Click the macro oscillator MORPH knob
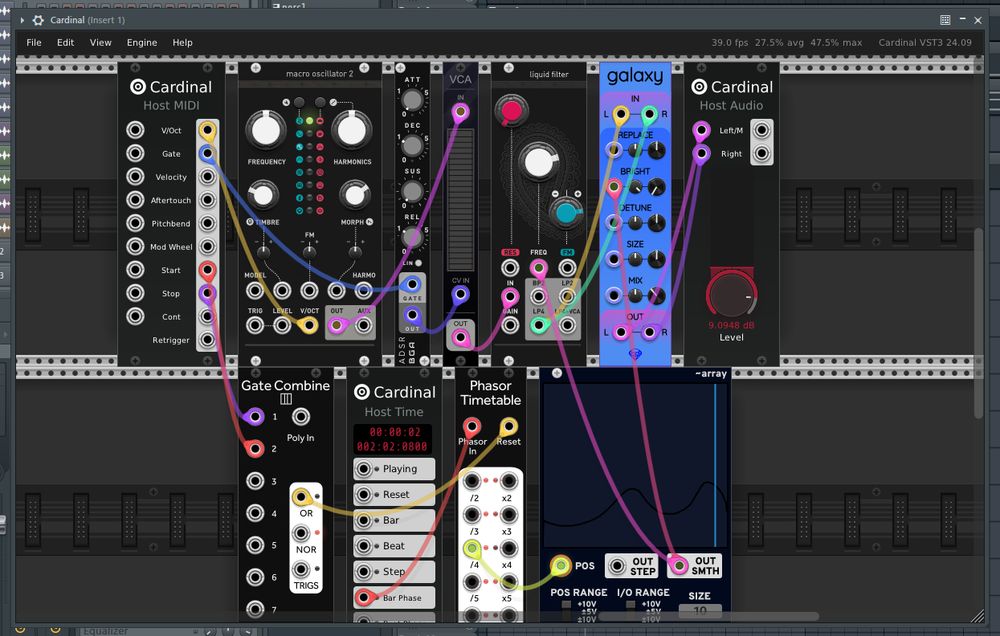 355,195
